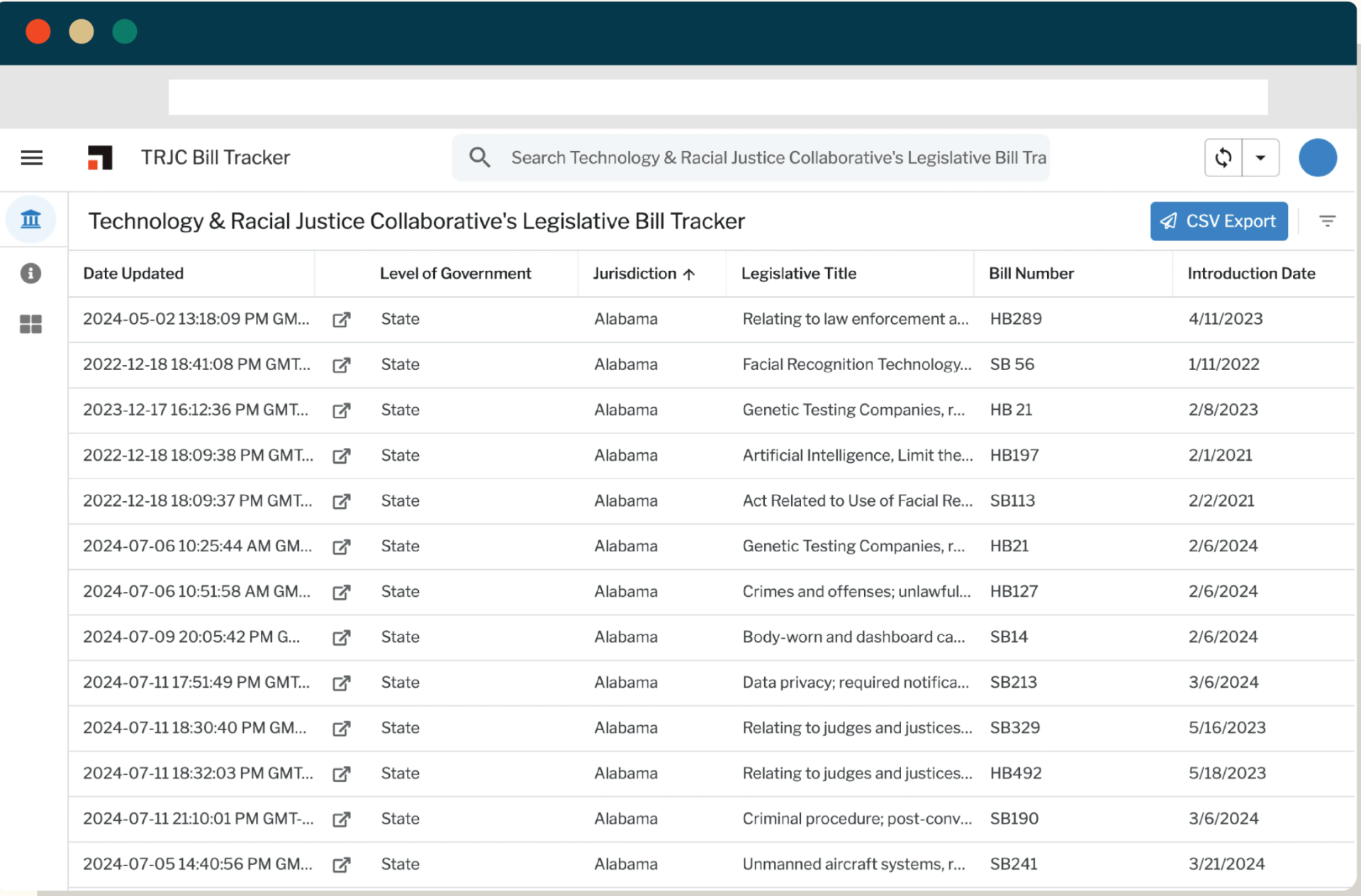This screenshot has height=896, width=1361.
Task: Open the sync options dropdown arrow
Action: [x=1260, y=157]
